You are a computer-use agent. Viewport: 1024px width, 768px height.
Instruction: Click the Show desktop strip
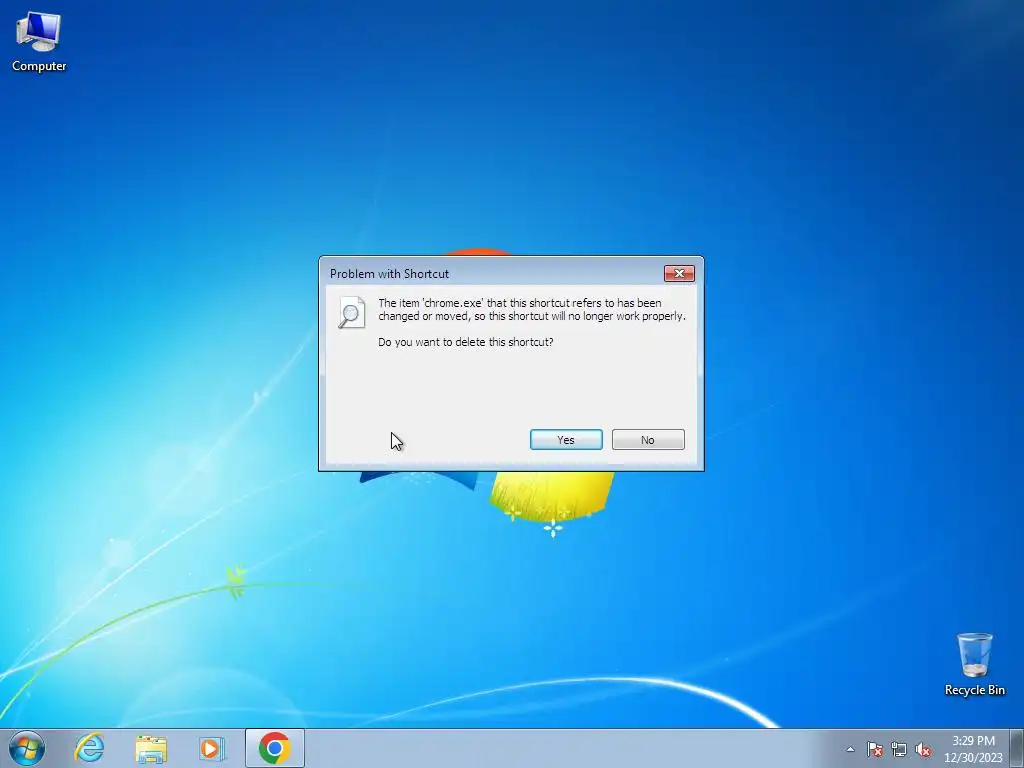1017,748
